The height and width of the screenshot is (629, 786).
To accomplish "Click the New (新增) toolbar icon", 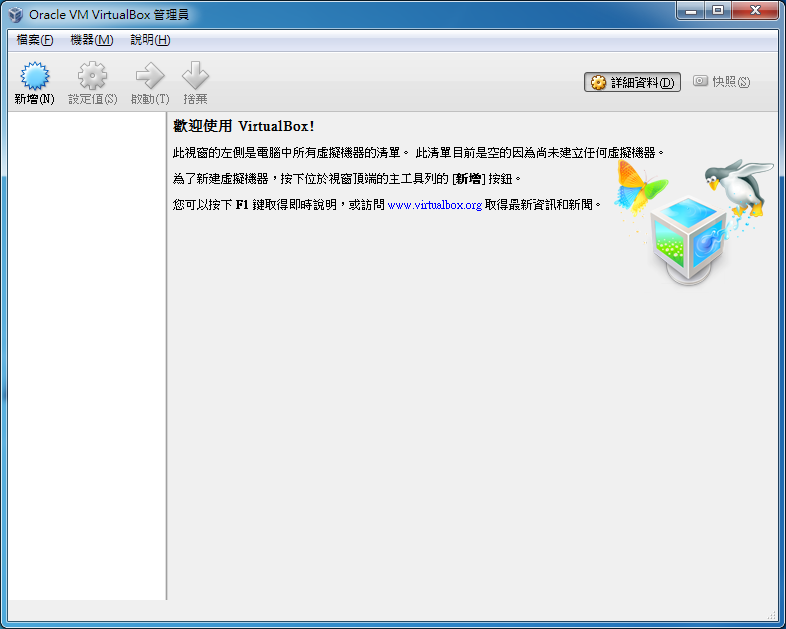I will click(35, 76).
